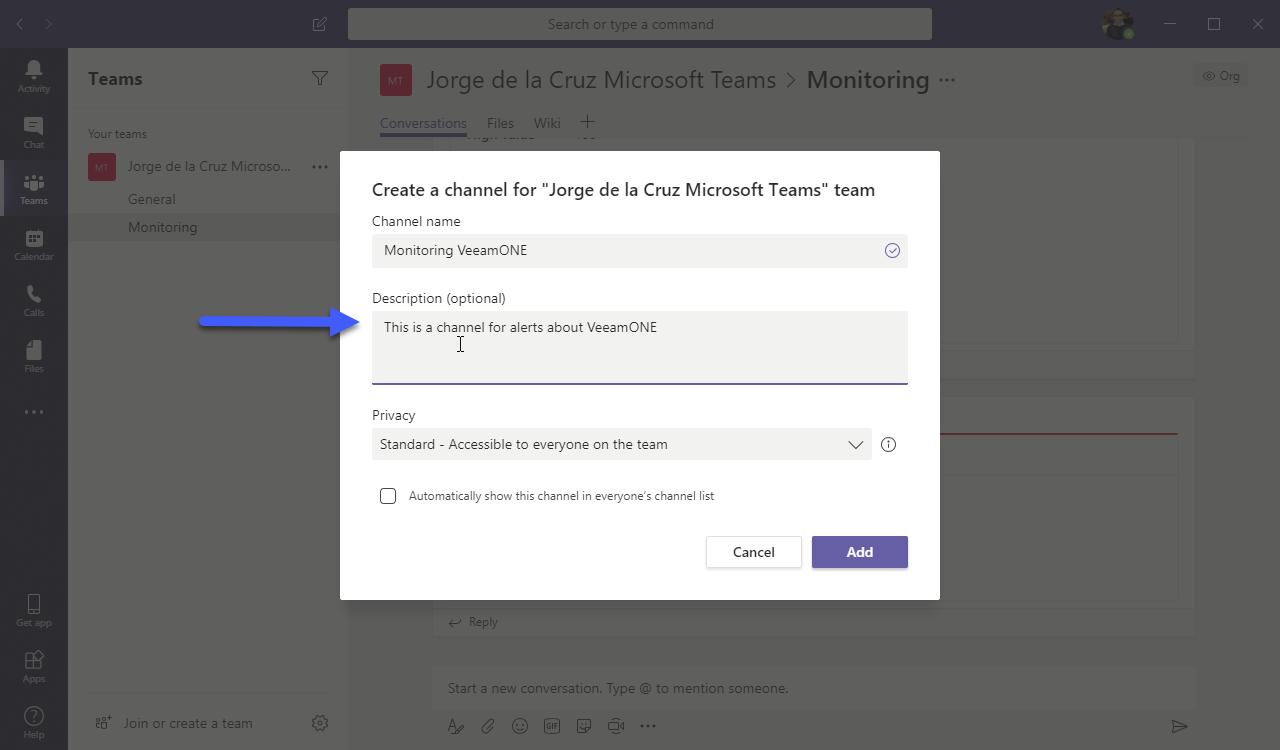Screen dimensions: 1280x750
Task: Open the sticker picker
Action: tap(584, 726)
